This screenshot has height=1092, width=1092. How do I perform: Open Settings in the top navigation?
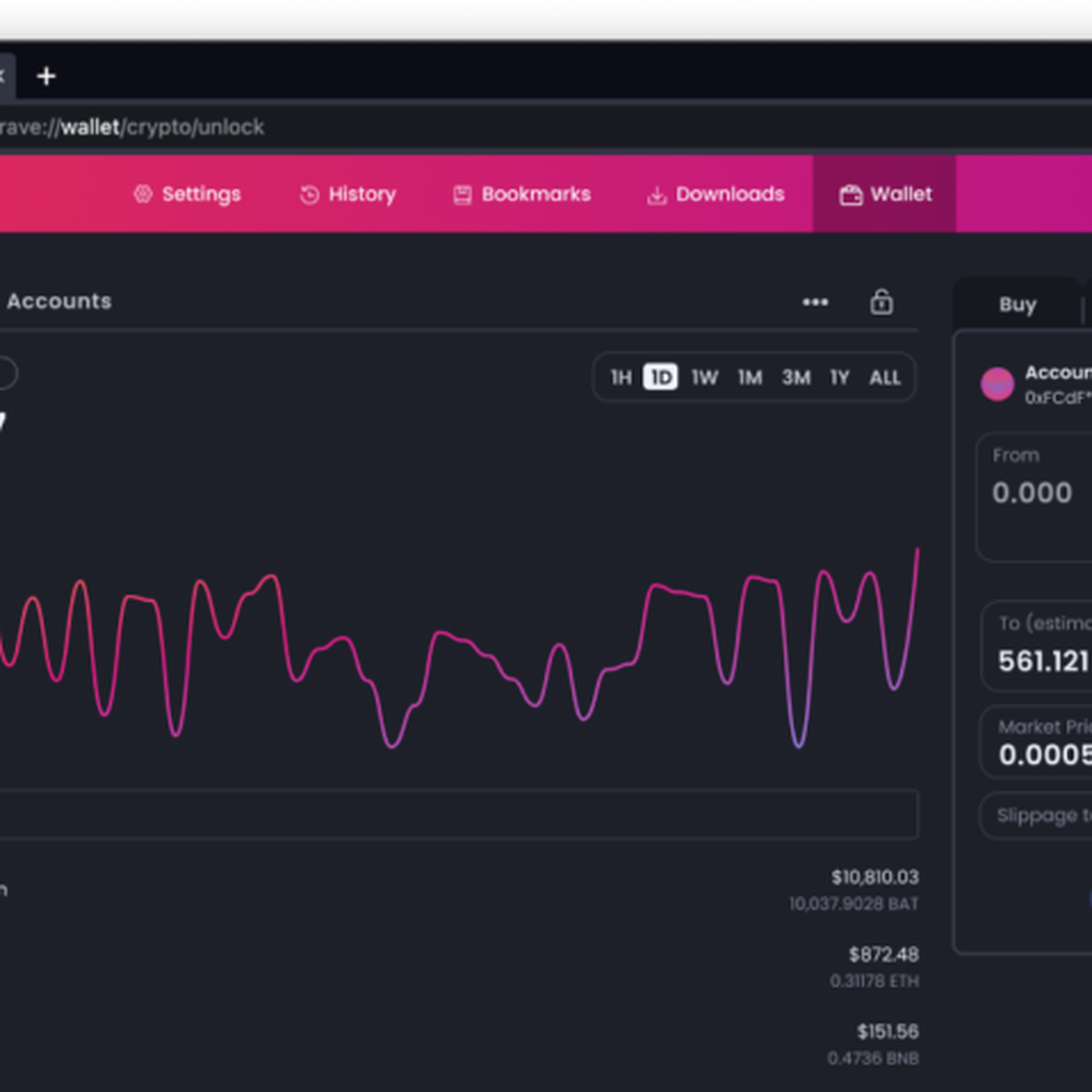[186, 194]
